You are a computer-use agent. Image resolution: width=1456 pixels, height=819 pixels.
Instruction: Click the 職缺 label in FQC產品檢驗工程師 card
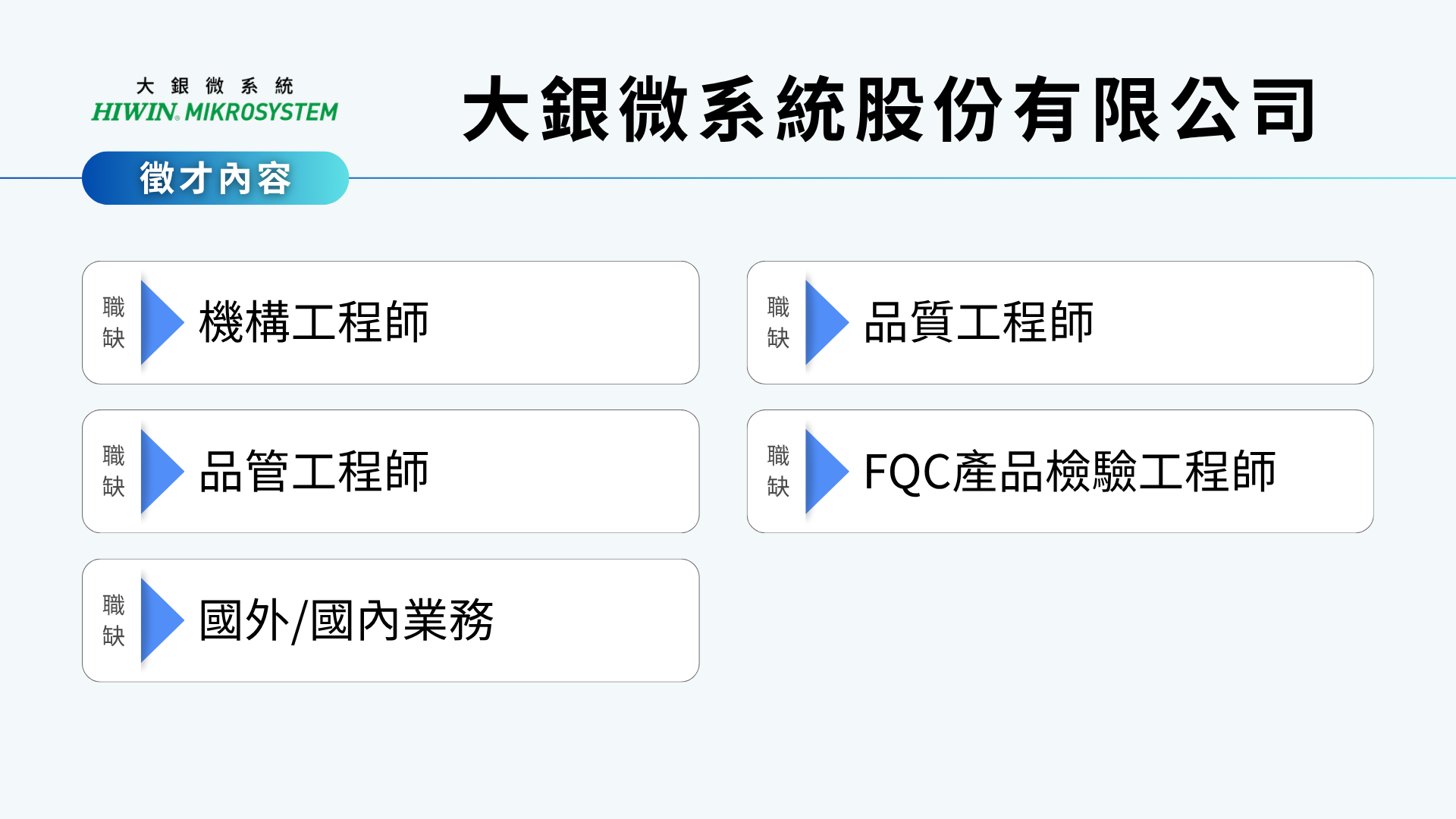pos(778,471)
